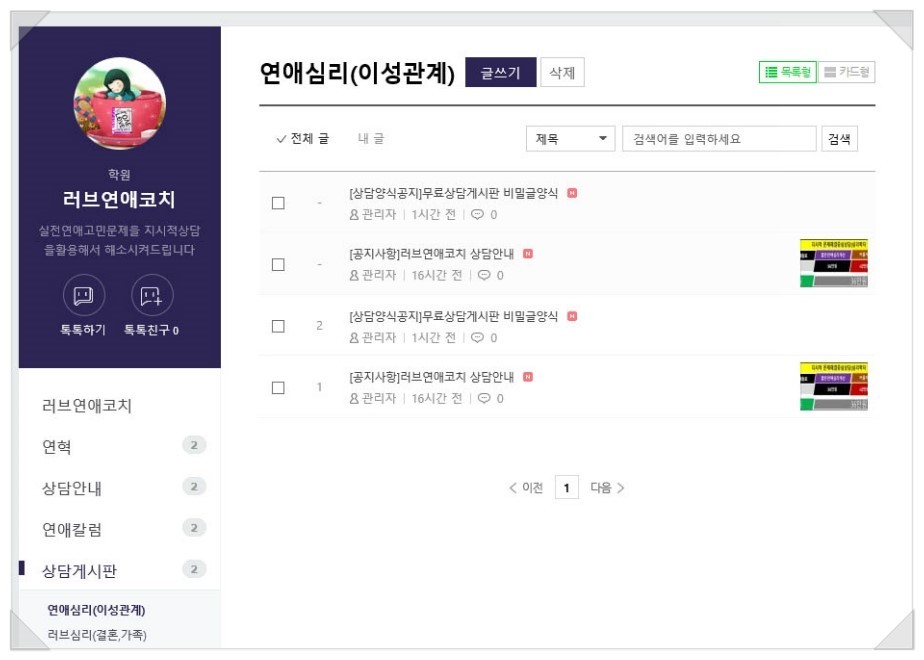Go to previous page with 이전 arrow
The image size is (924, 660).
pos(526,487)
